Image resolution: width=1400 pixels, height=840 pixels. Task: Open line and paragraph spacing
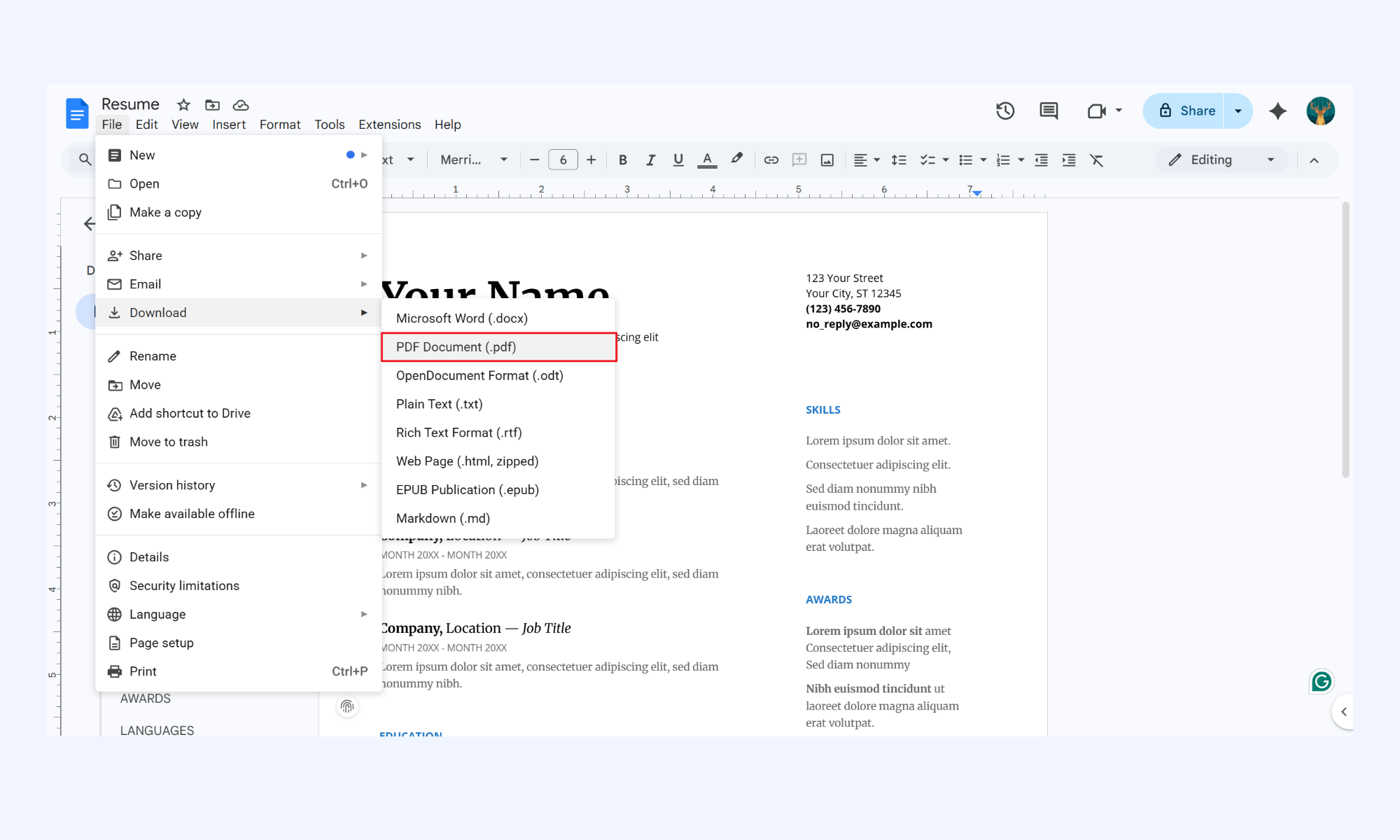899,160
